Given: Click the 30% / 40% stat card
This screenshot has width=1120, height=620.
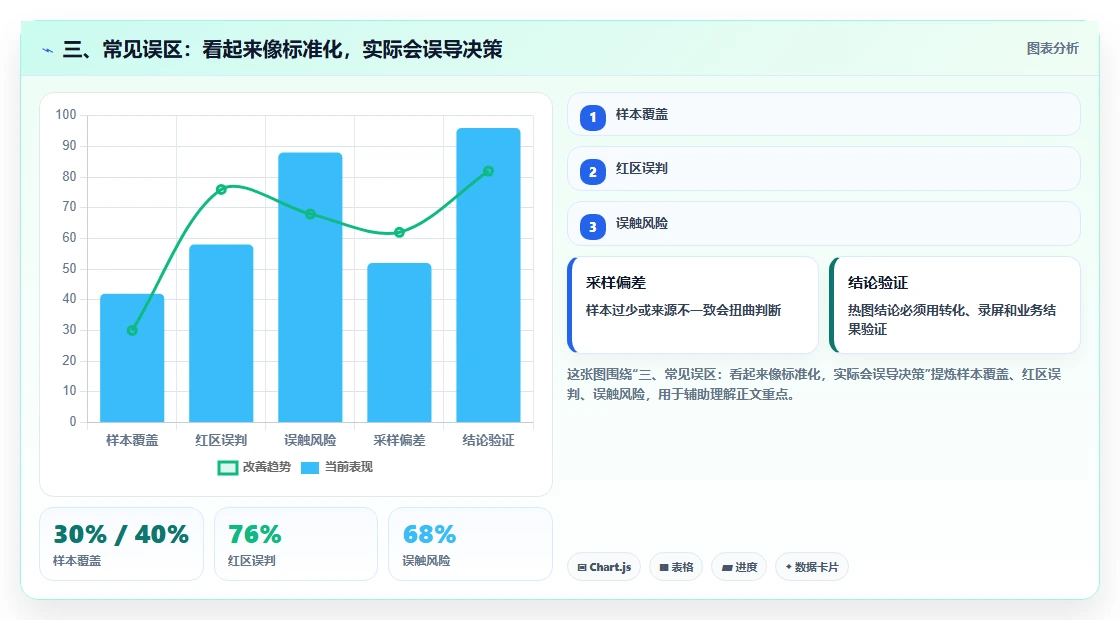Looking at the screenshot, I should point(121,544).
